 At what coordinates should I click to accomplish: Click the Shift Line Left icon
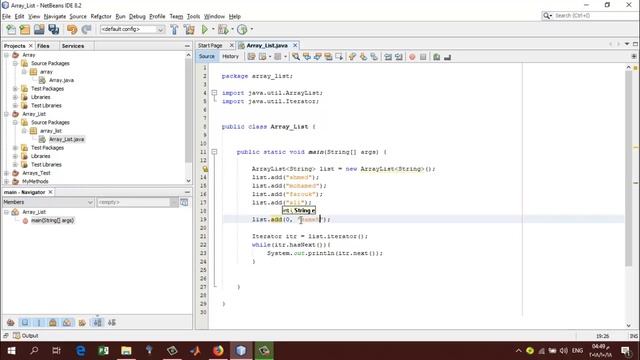[388, 57]
